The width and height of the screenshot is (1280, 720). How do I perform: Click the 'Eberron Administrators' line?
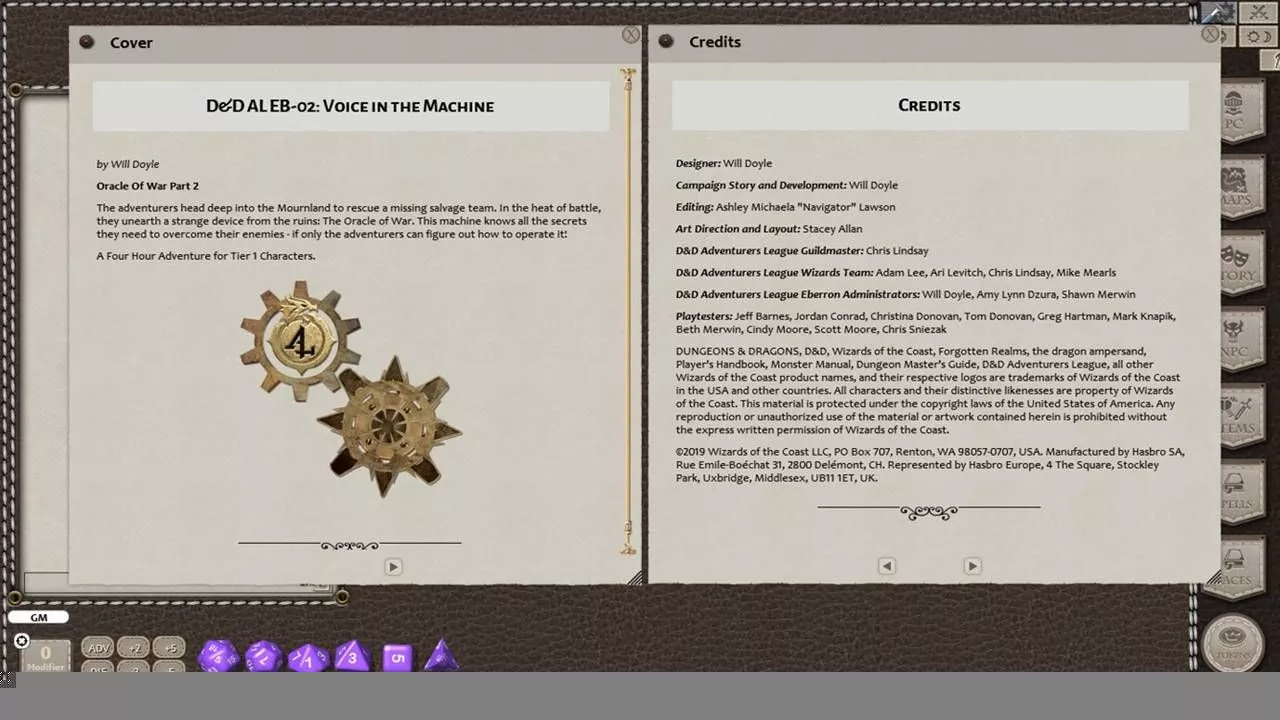906,294
